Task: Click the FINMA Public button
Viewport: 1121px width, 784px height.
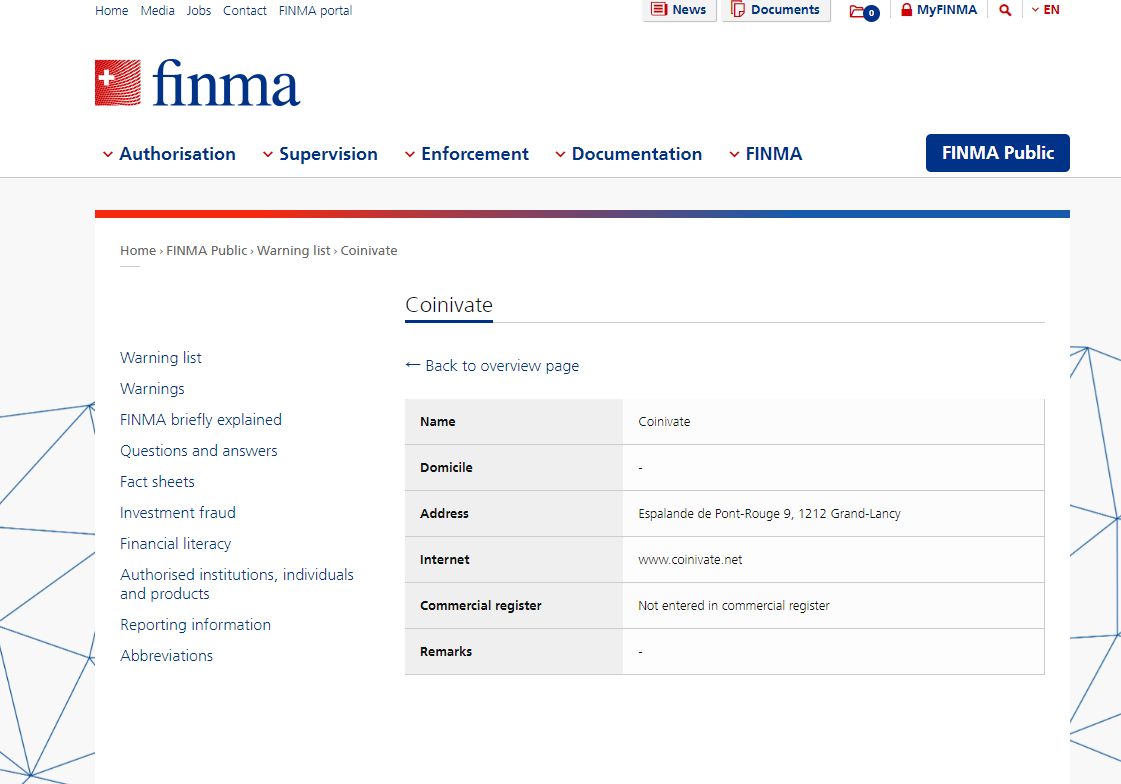Action: coord(997,153)
